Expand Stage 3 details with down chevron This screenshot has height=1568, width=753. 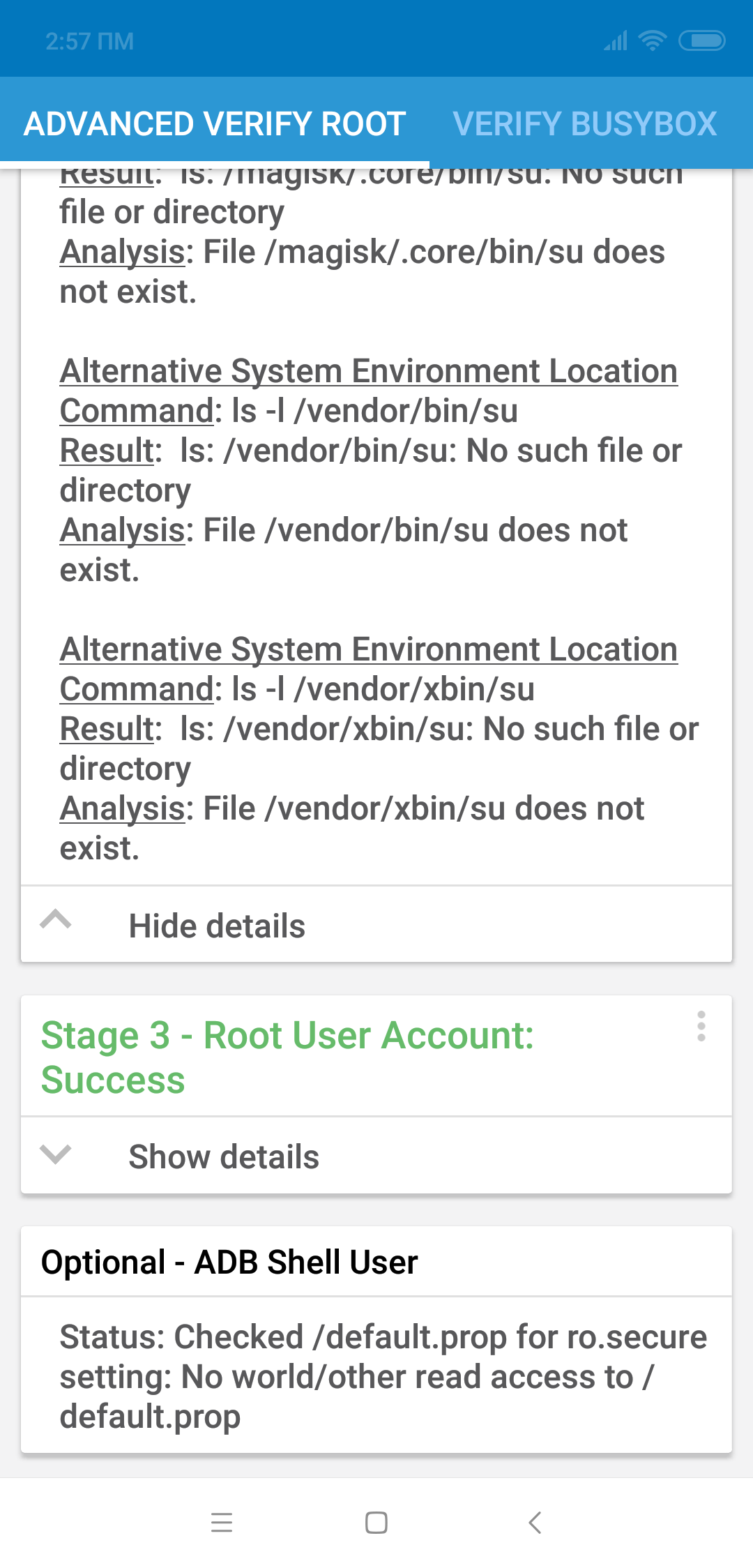56,1154
